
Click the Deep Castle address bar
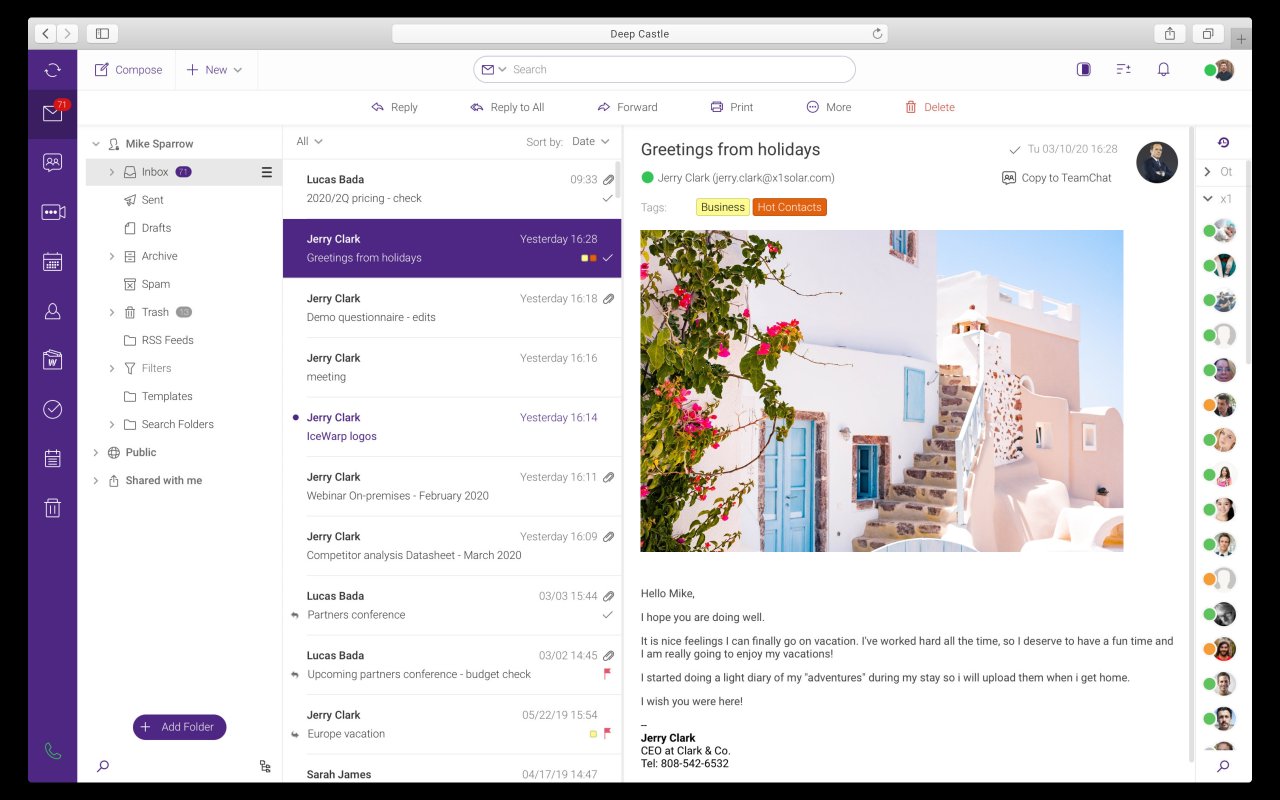click(640, 33)
